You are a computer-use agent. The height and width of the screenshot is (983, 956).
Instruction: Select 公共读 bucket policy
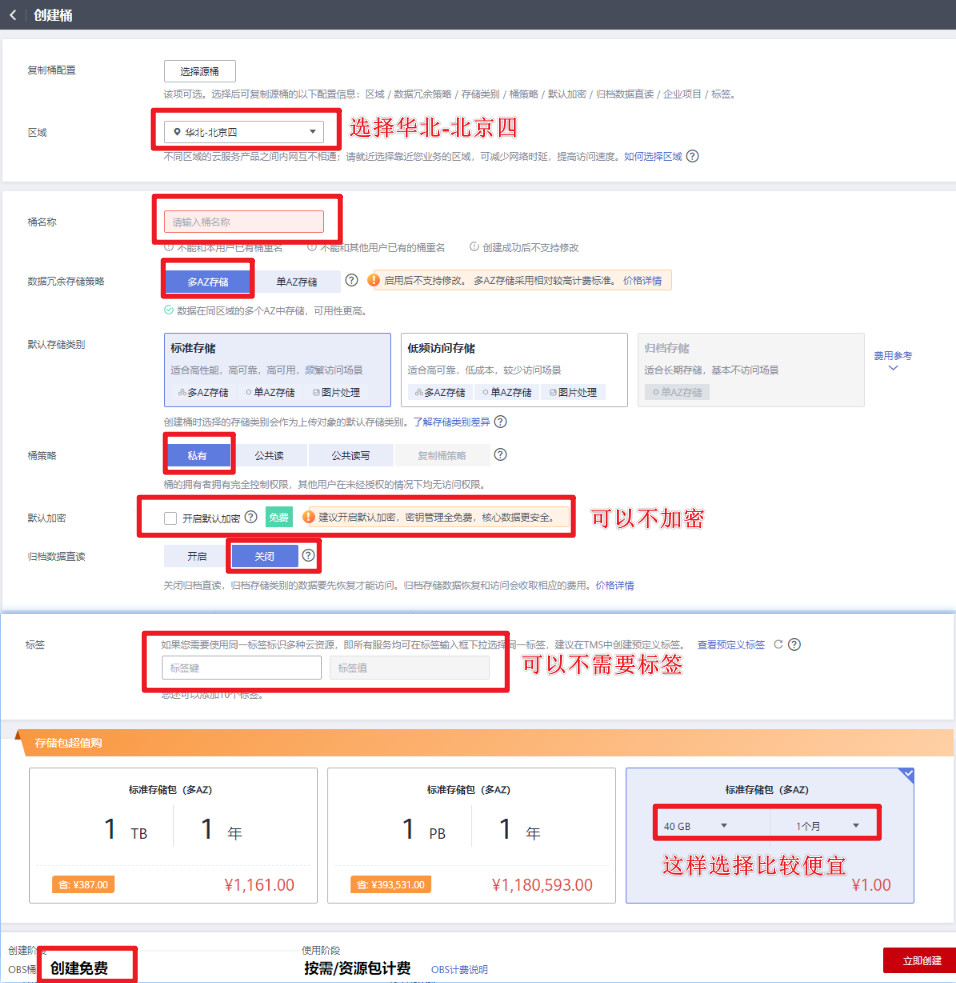(269, 455)
